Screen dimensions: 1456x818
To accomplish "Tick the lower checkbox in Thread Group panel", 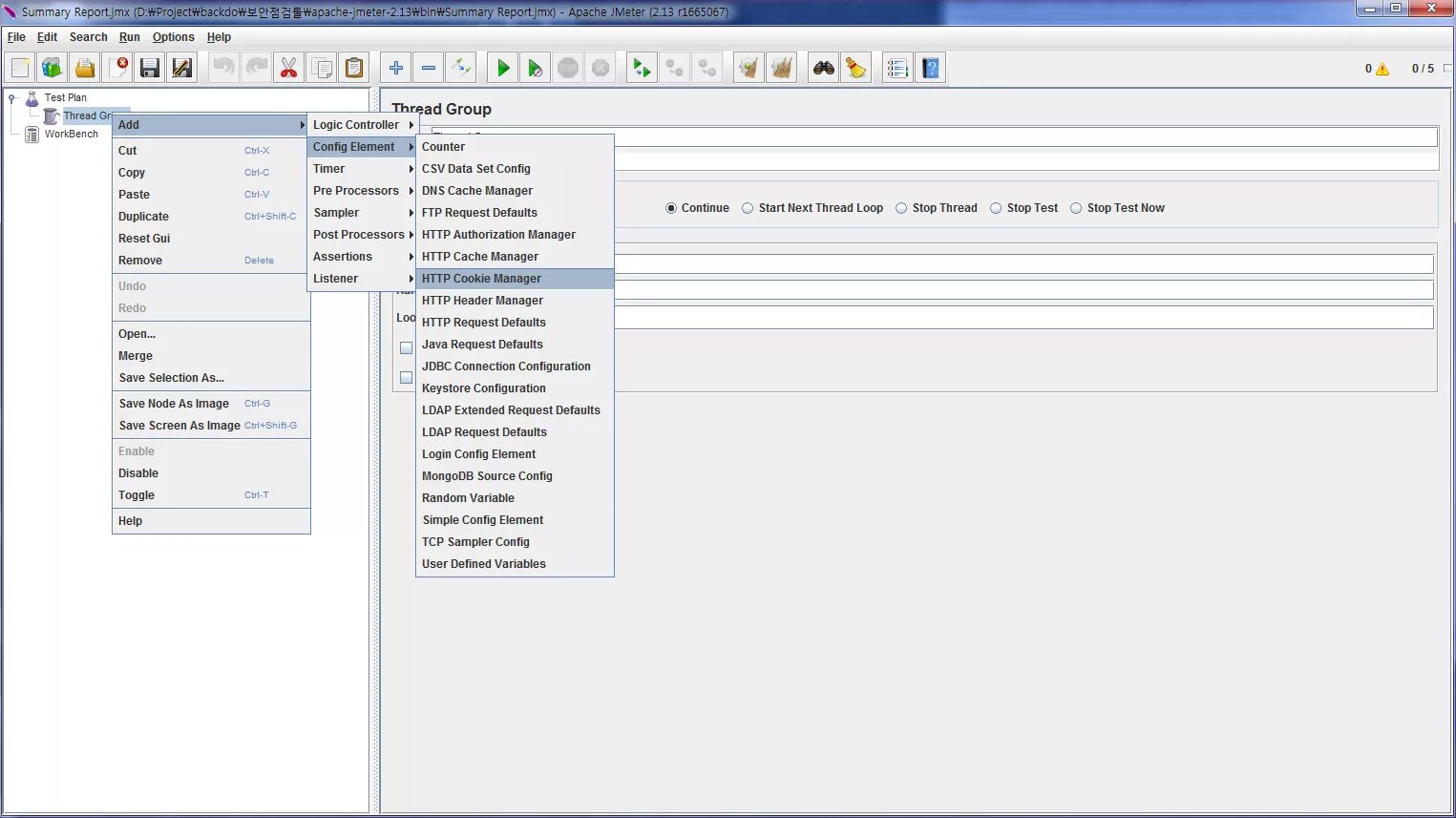I will click(x=406, y=378).
